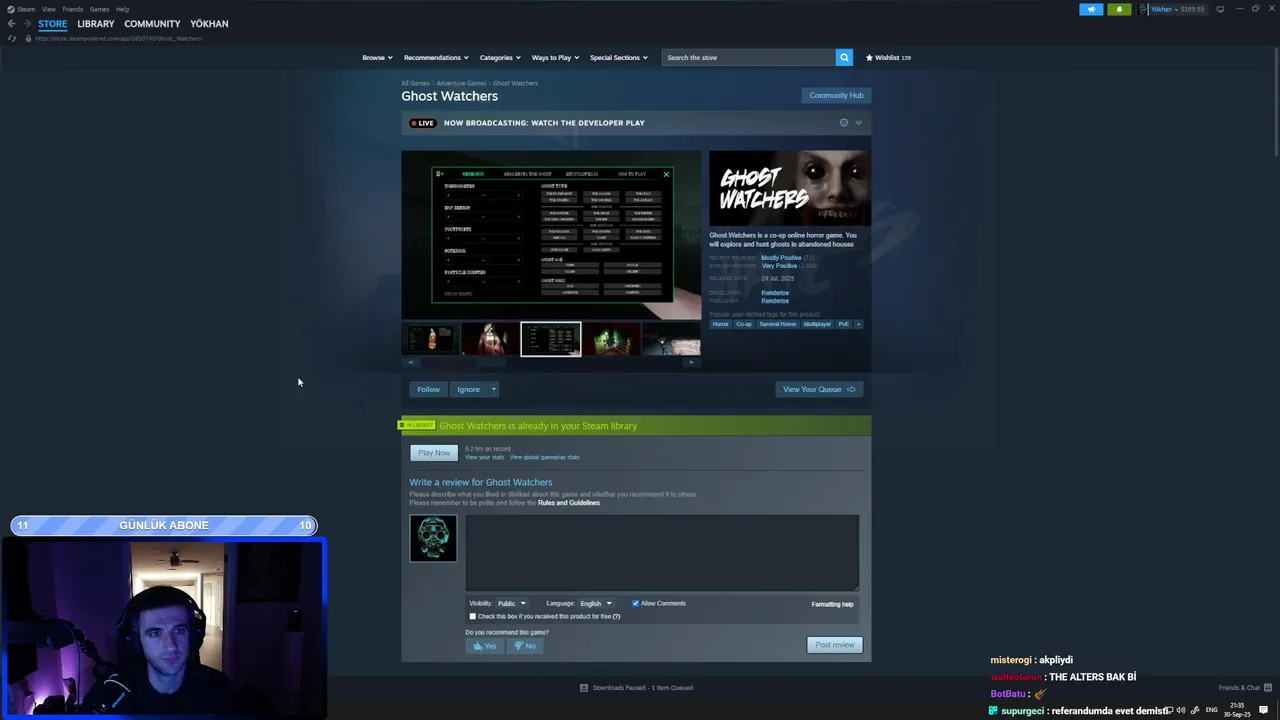Collapse the broadcast banner chevron
Viewport: 1280px width, 720px height.
click(858, 123)
